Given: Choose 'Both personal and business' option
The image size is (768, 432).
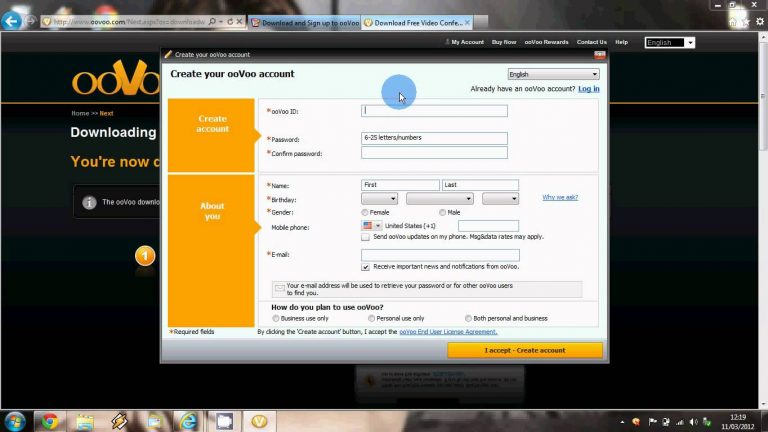Looking at the screenshot, I should [x=468, y=318].
